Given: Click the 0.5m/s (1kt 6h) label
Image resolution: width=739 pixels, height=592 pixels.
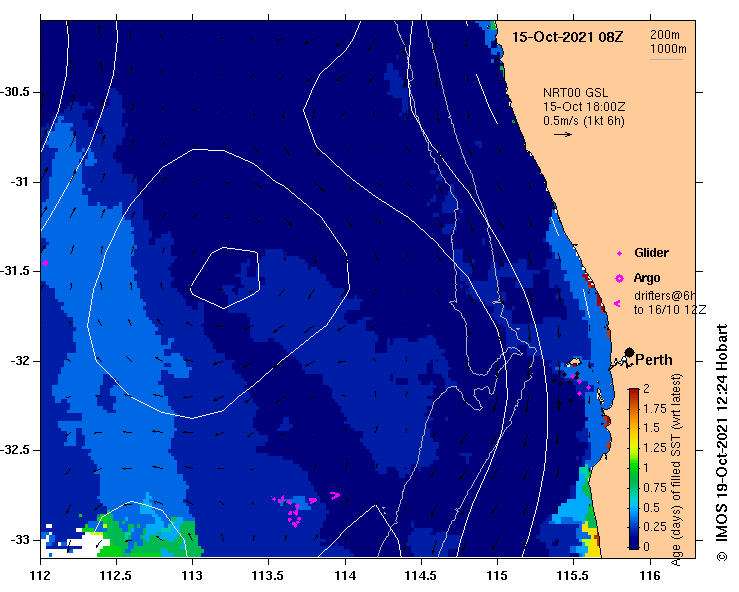Looking at the screenshot, I should (x=583, y=121).
